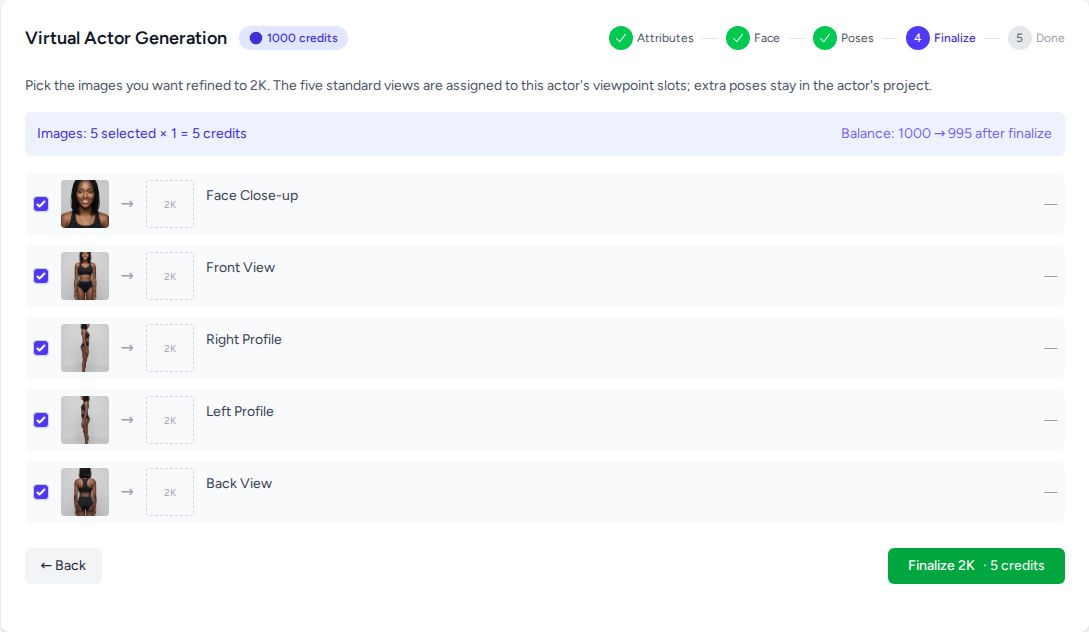Click the dash status in Face Close-up row

[x=1050, y=204]
